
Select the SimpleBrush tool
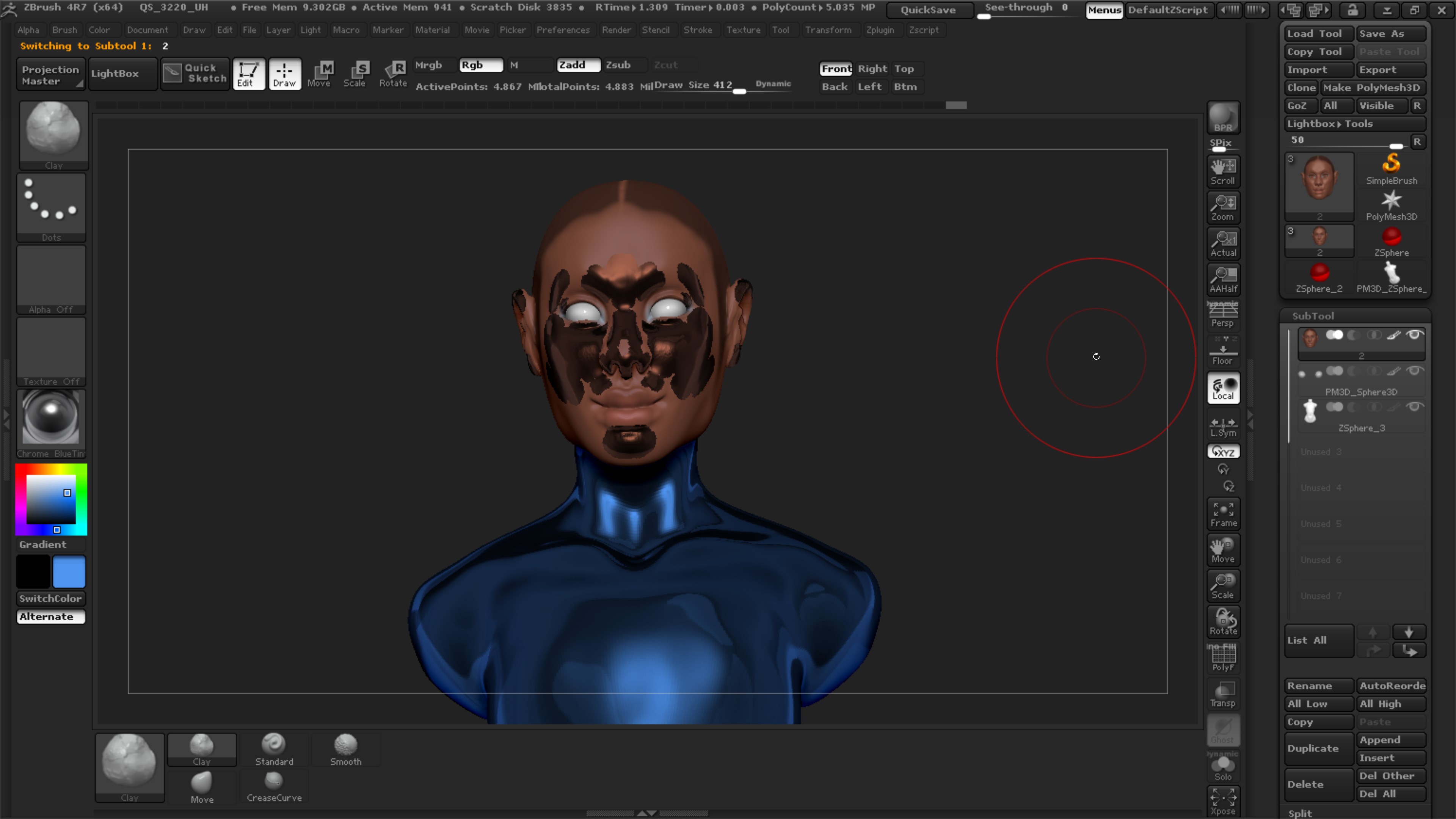[x=1392, y=169]
